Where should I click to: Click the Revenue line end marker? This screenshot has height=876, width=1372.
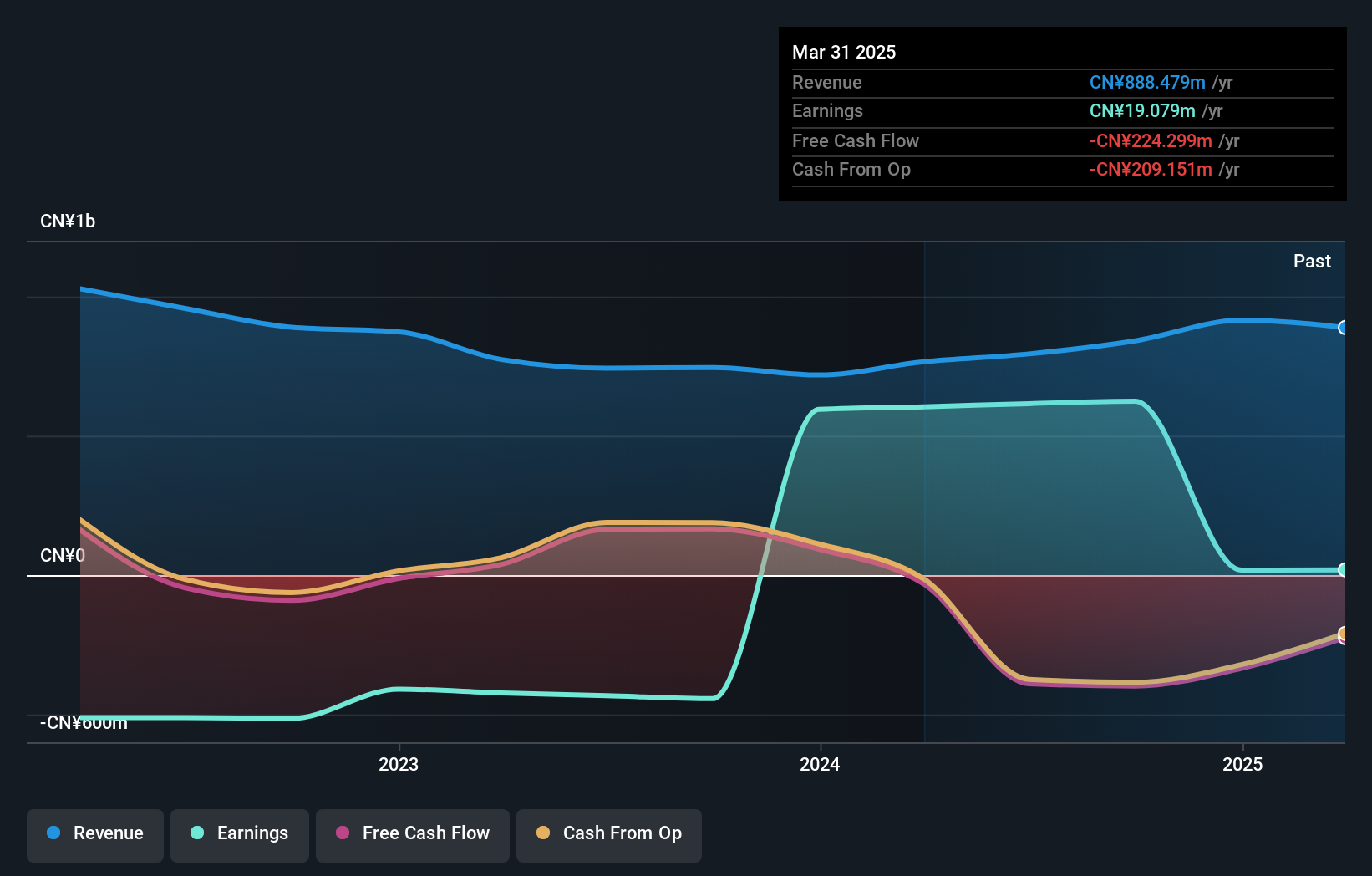pos(1343,328)
